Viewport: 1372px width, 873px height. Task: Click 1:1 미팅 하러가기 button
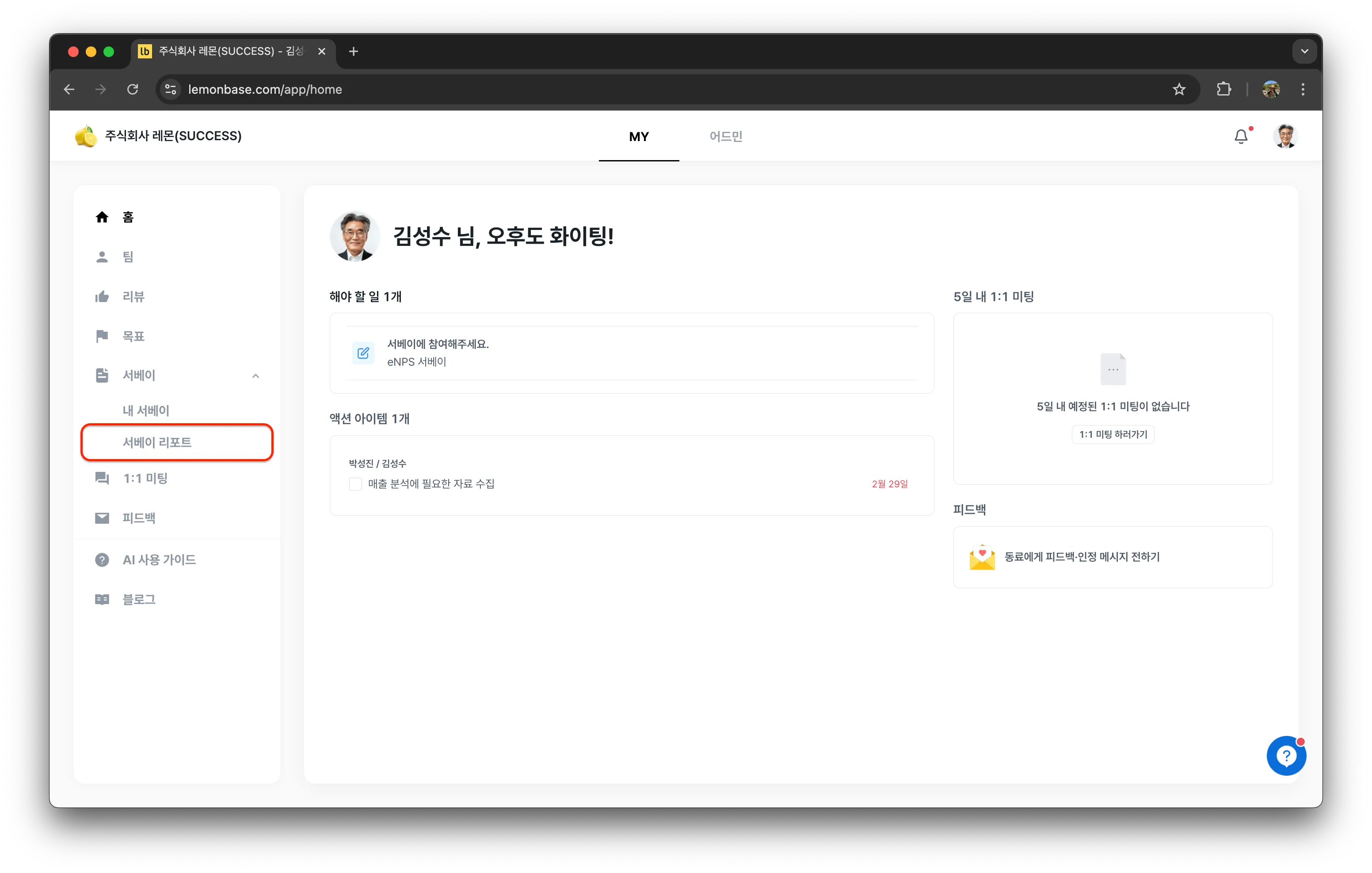click(x=1113, y=434)
